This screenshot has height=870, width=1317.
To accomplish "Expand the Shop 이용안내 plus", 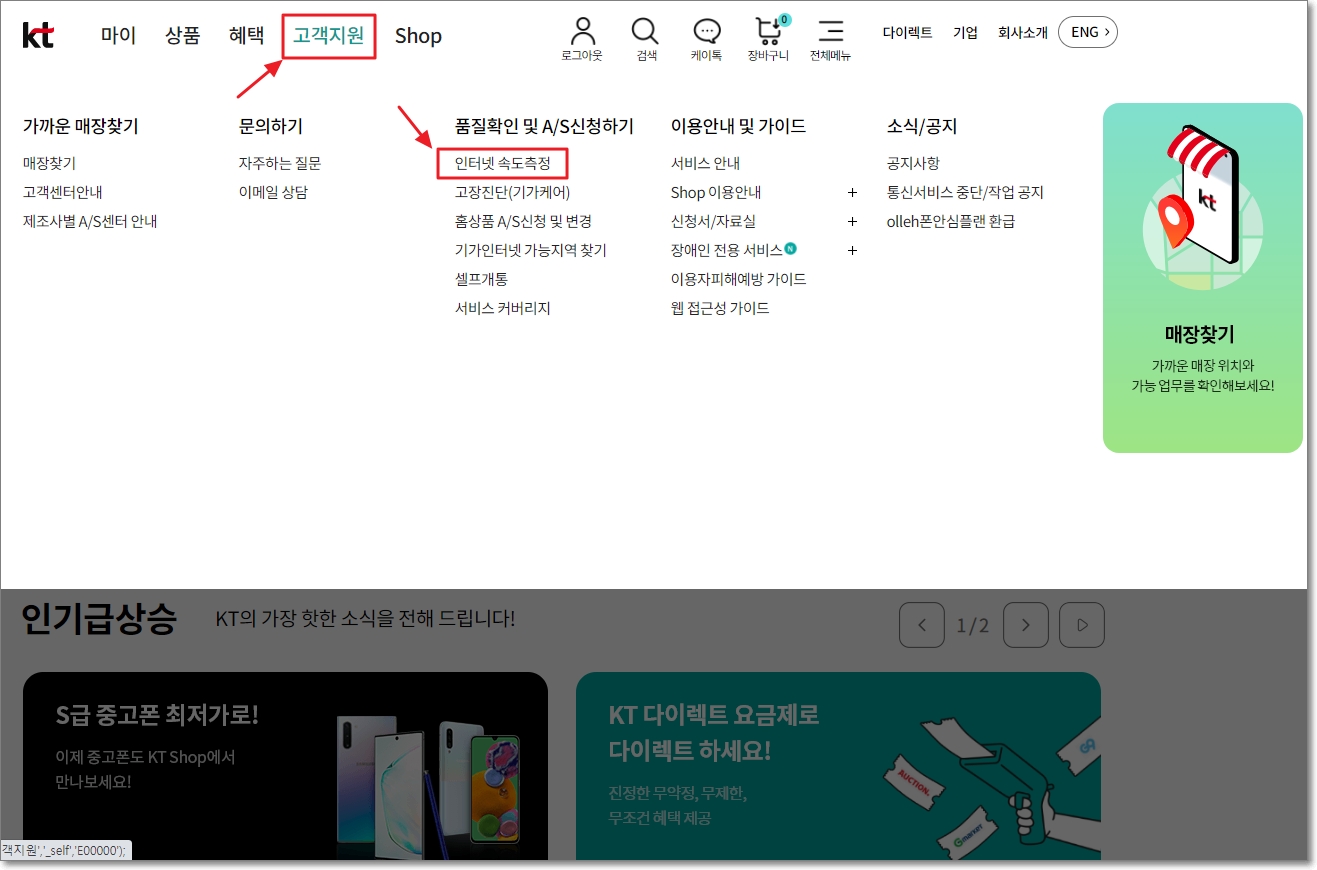I will point(852,192).
